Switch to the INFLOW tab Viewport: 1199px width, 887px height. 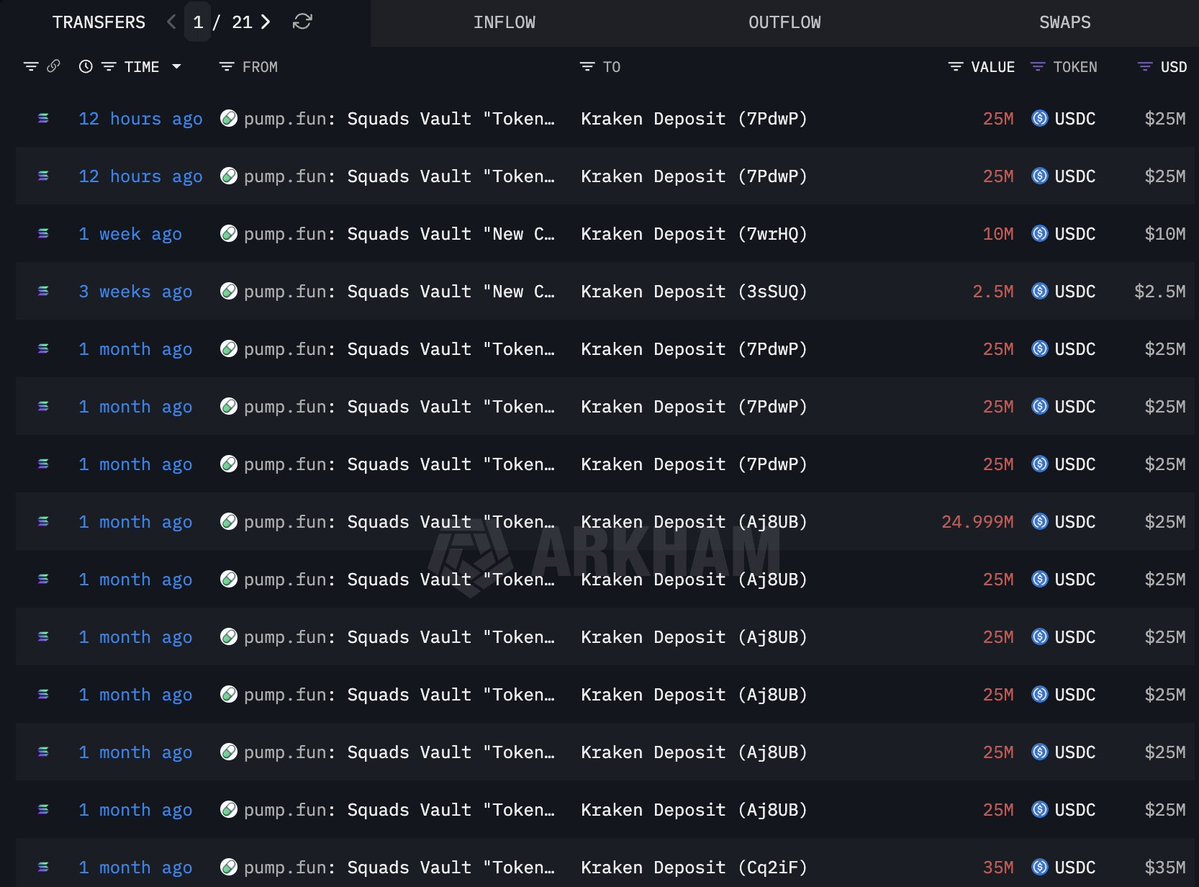click(x=504, y=22)
